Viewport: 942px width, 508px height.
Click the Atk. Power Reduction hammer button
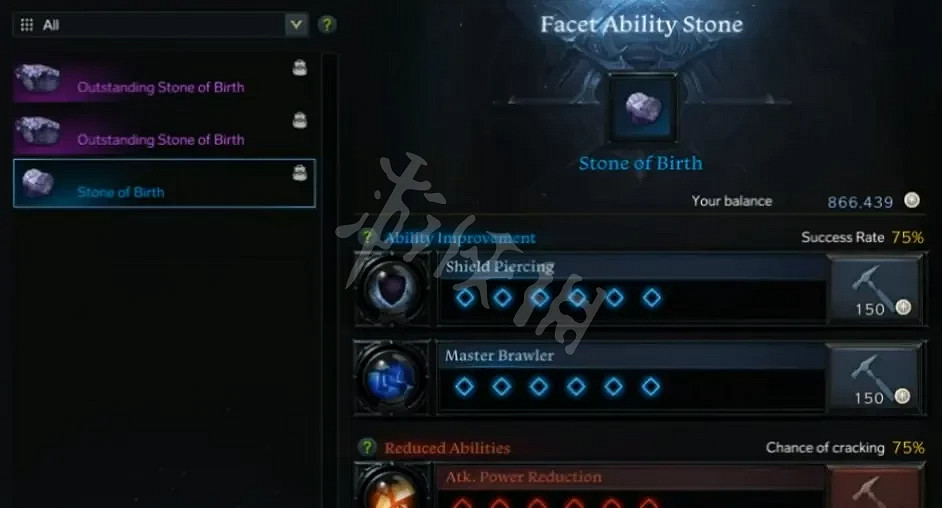click(875, 488)
